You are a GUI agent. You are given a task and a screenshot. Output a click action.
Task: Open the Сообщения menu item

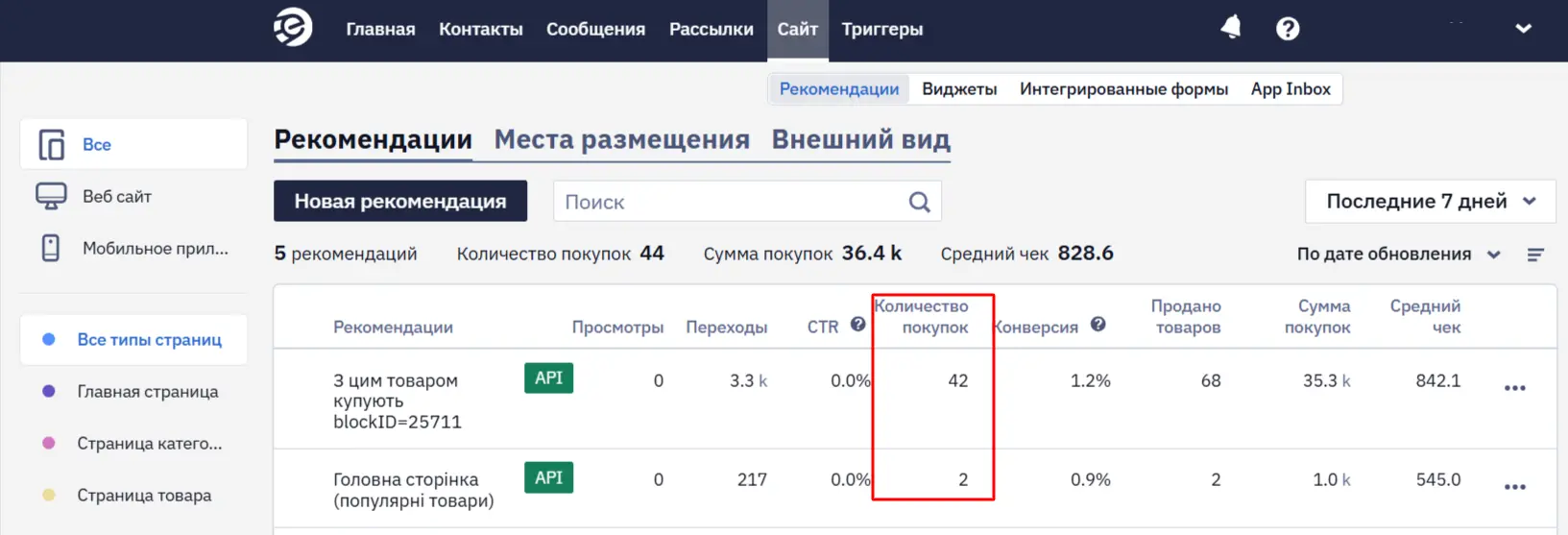tap(595, 30)
